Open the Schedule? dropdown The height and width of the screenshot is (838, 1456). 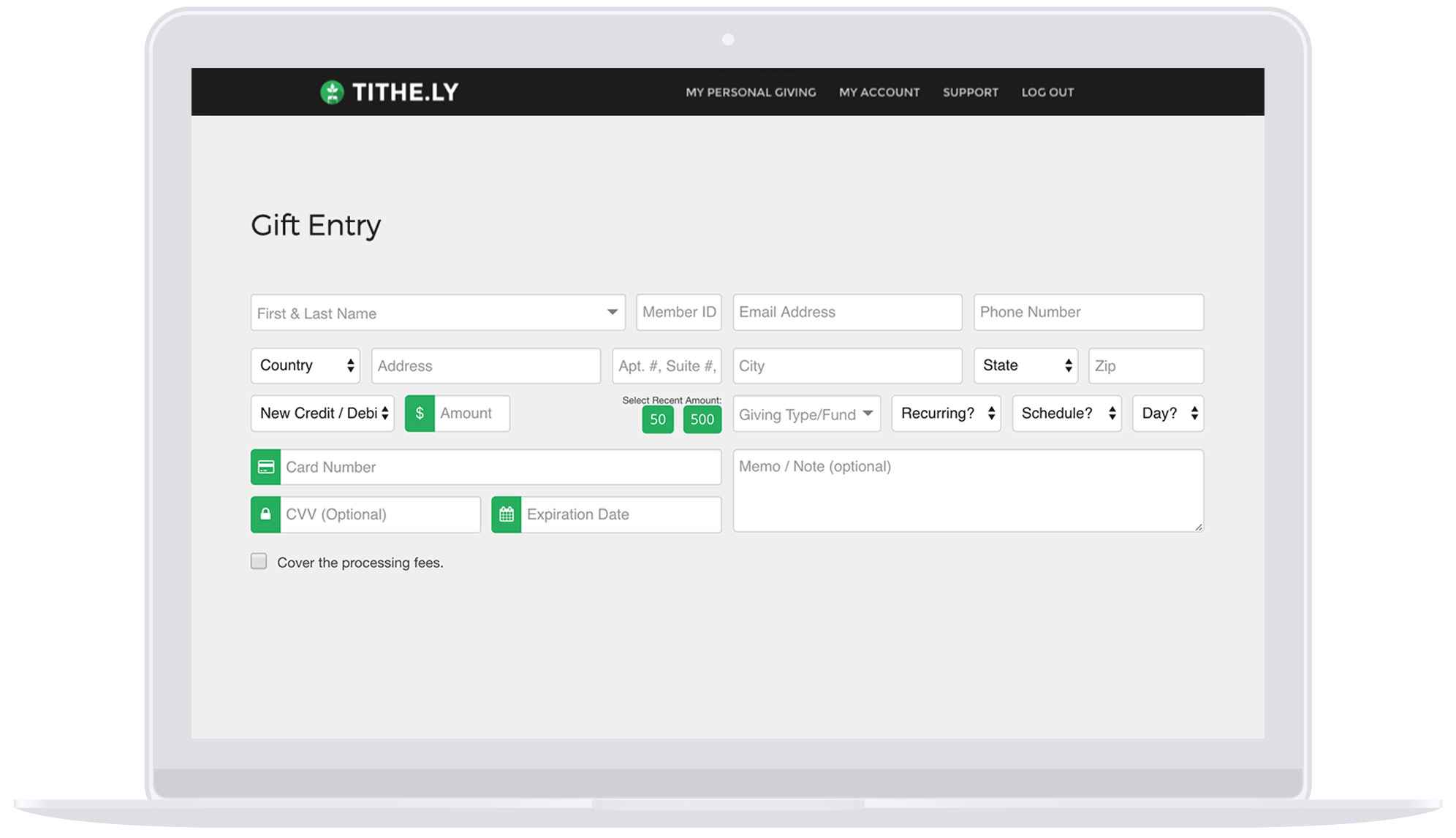pyautogui.click(x=1067, y=414)
